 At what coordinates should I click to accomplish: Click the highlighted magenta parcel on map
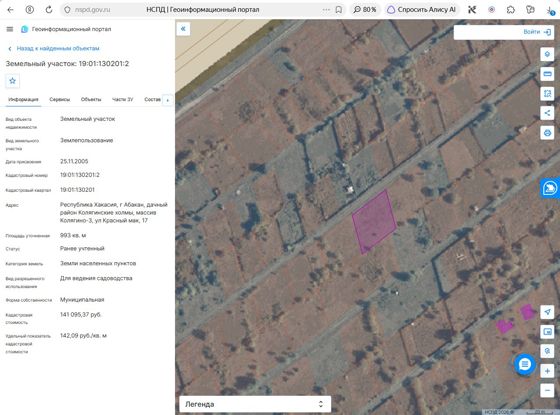[374, 221]
